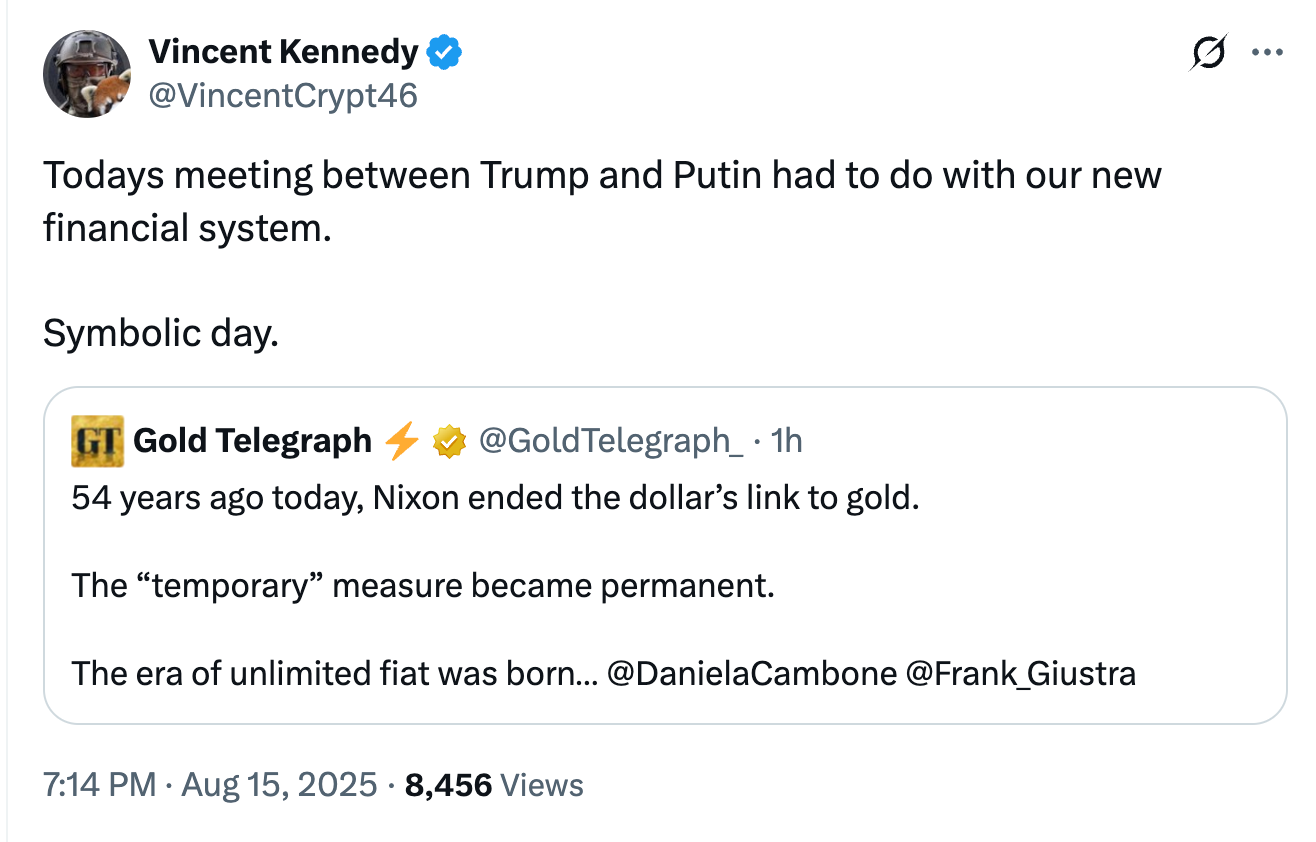Click the Grok slashed-circle icon

click(1206, 52)
